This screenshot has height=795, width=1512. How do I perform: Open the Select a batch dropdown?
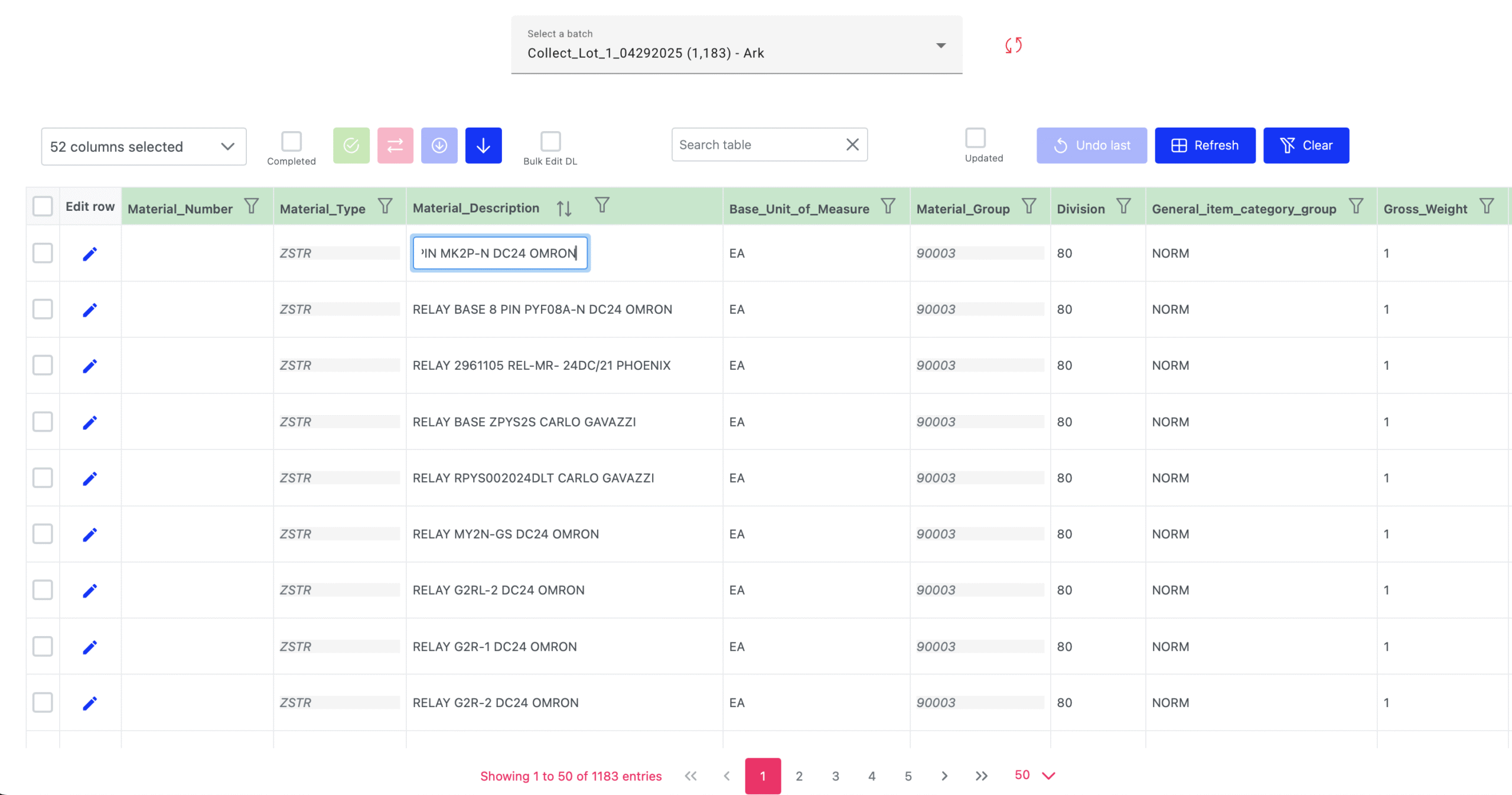click(737, 45)
